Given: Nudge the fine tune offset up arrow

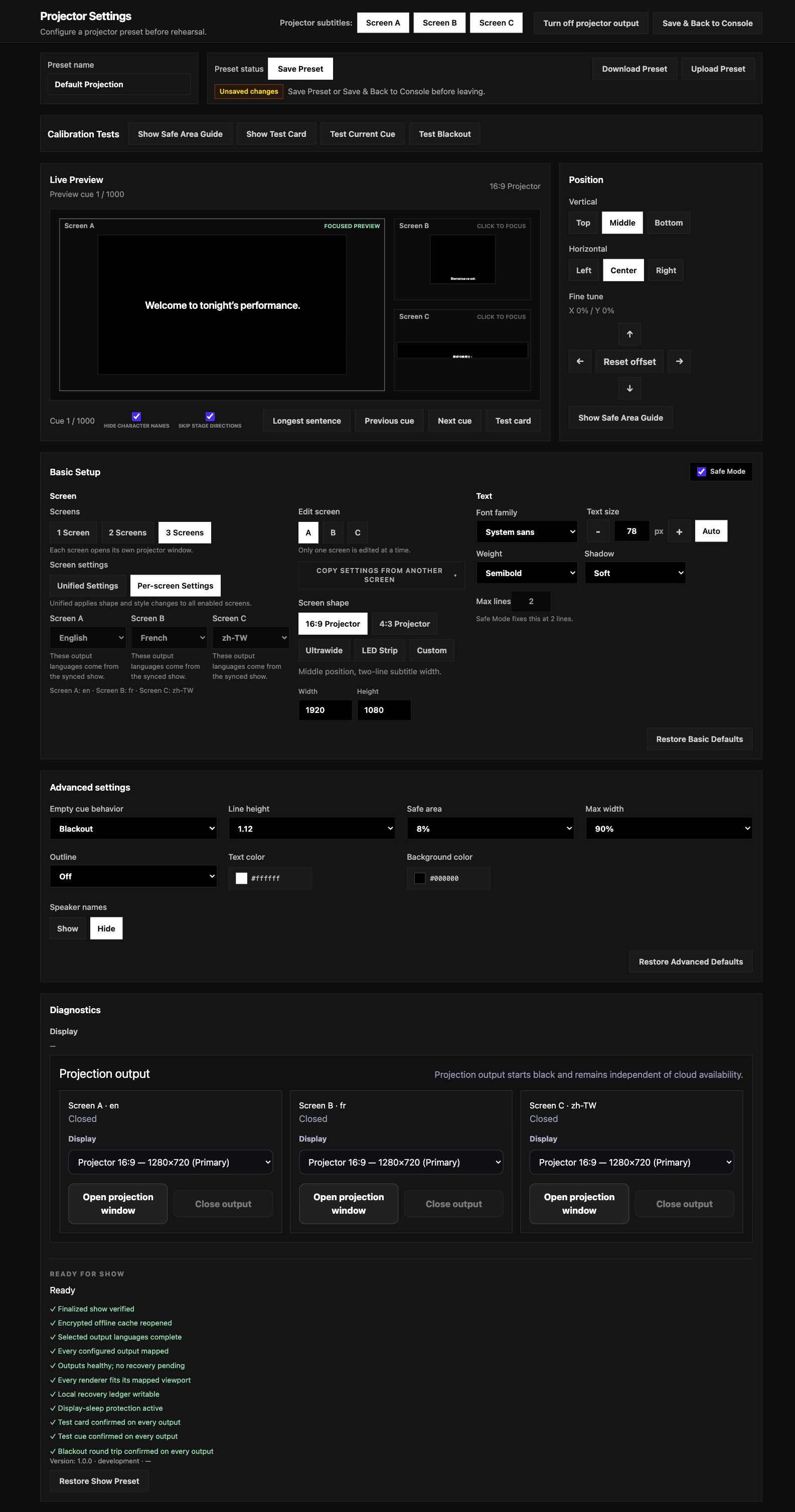Looking at the screenshot, I should click(629, 334).
